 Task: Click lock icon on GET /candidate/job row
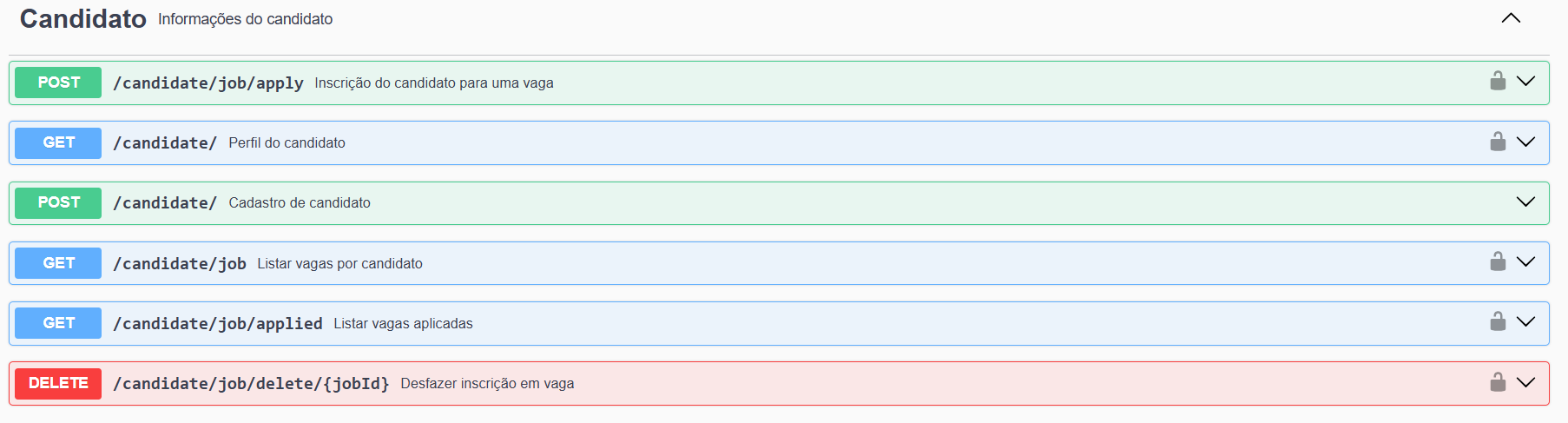point(1498,261)
